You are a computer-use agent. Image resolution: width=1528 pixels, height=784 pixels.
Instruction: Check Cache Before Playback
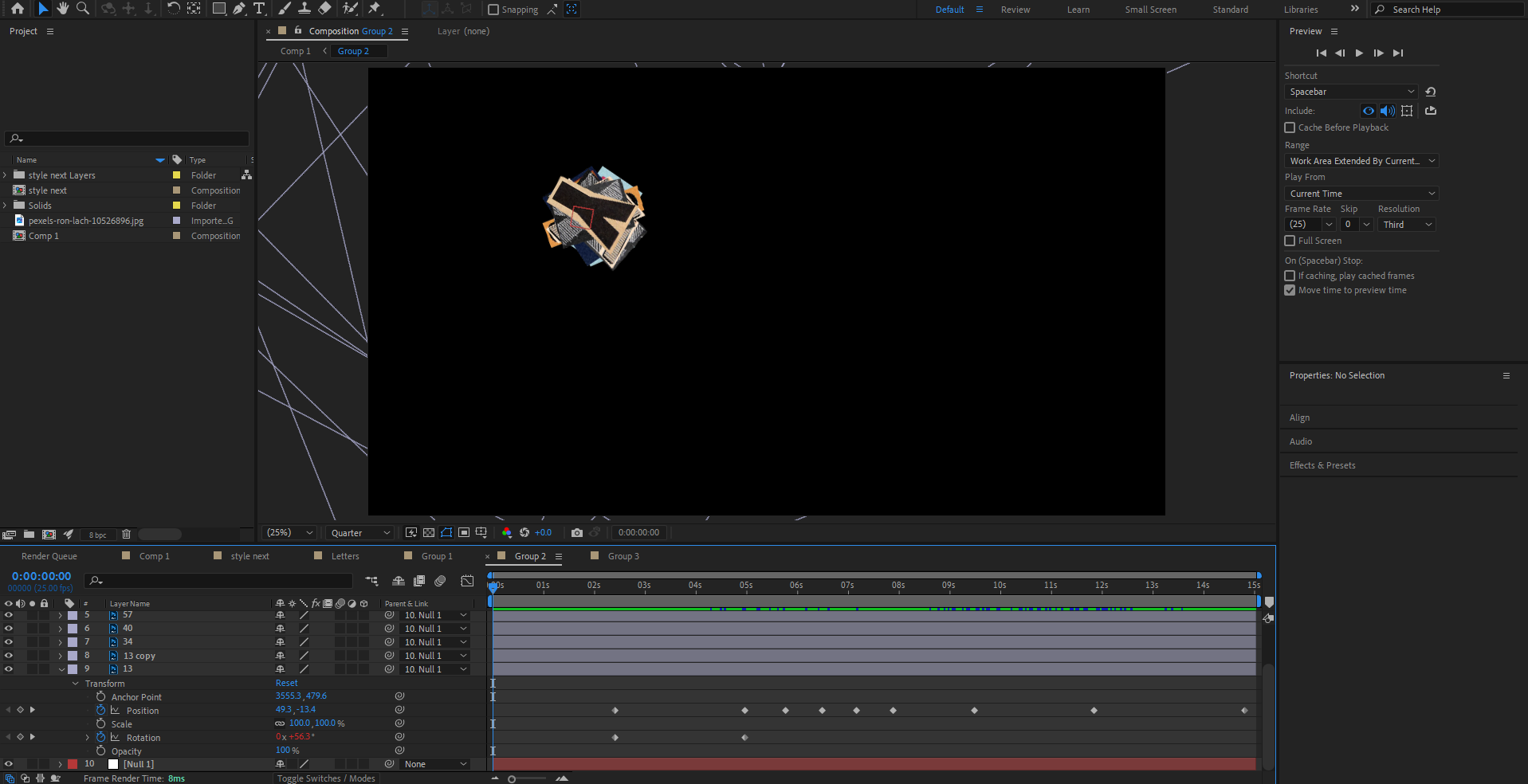(x=1290, y=127)
